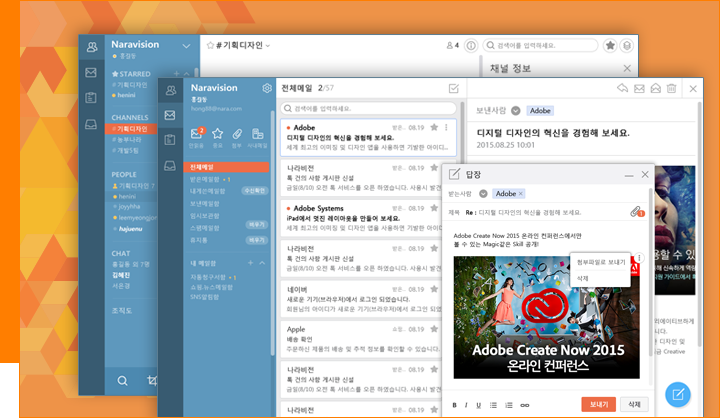Open the #기획디자인 channel title dropdown
Screen dimensions: 720x418
coord(268,45)
